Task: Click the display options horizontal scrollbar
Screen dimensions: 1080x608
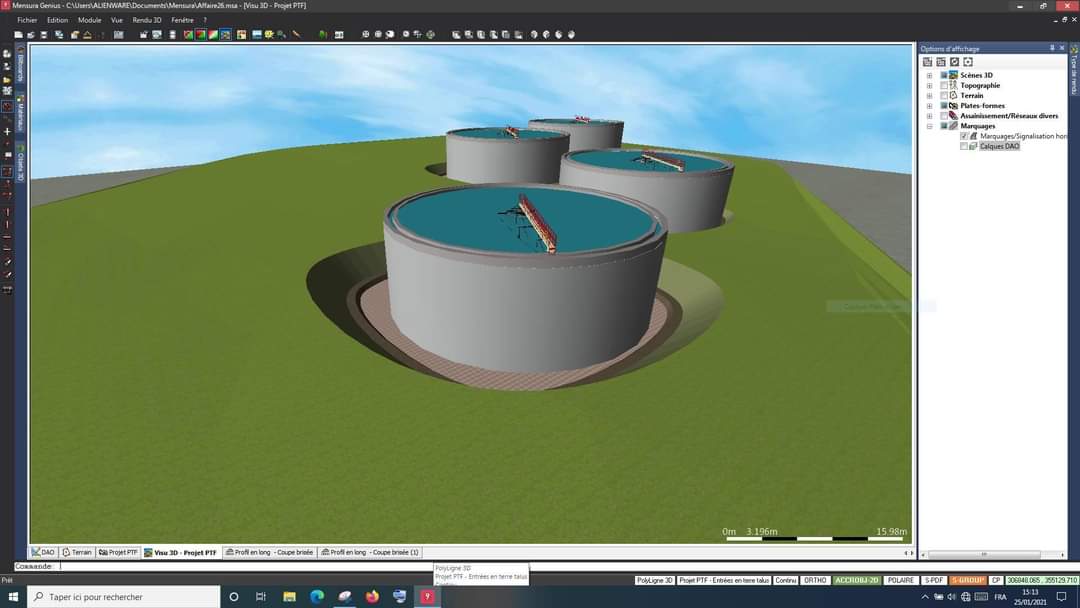Action: coord(984,554)
